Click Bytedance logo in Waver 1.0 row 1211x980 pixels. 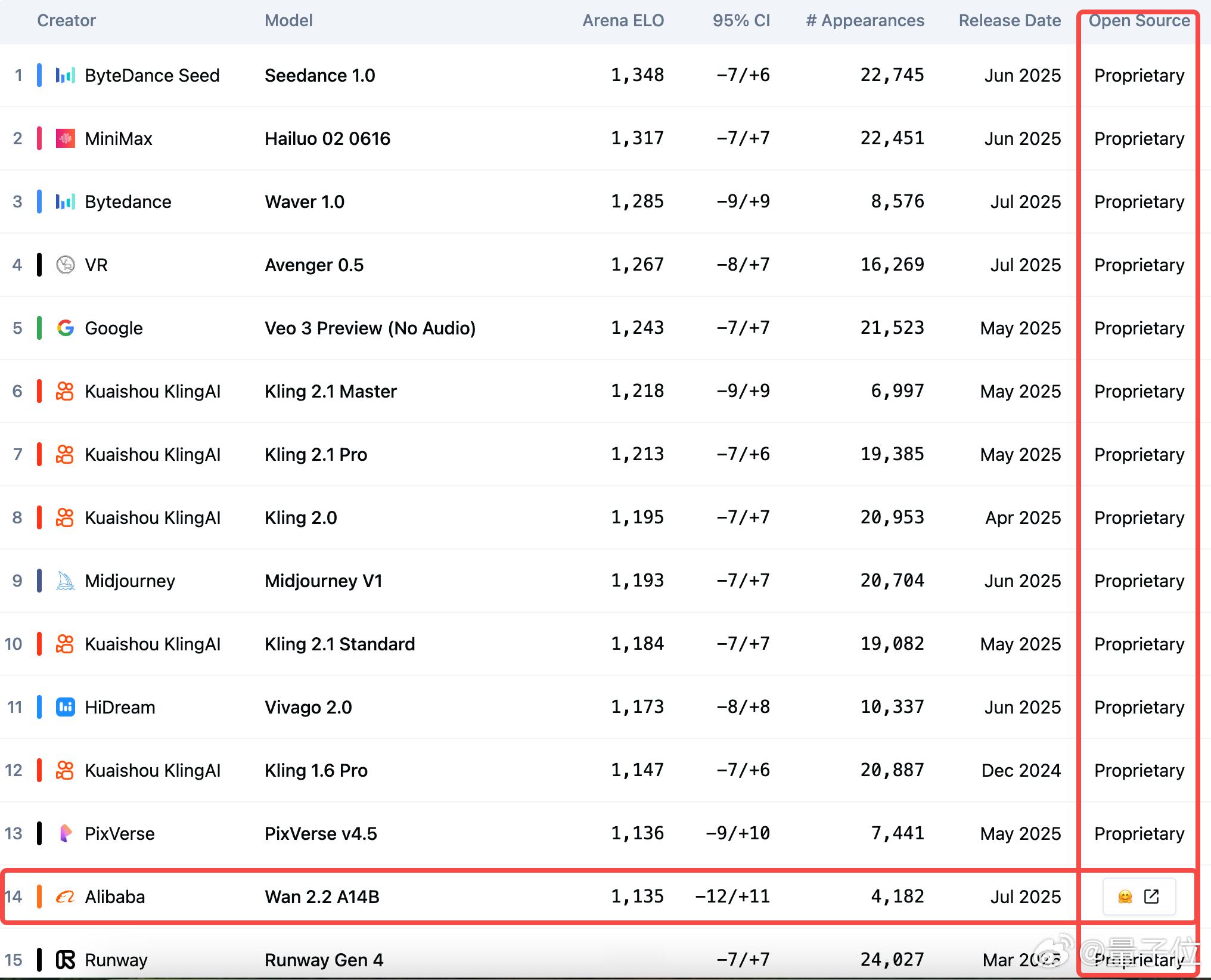tap(65, 202)
